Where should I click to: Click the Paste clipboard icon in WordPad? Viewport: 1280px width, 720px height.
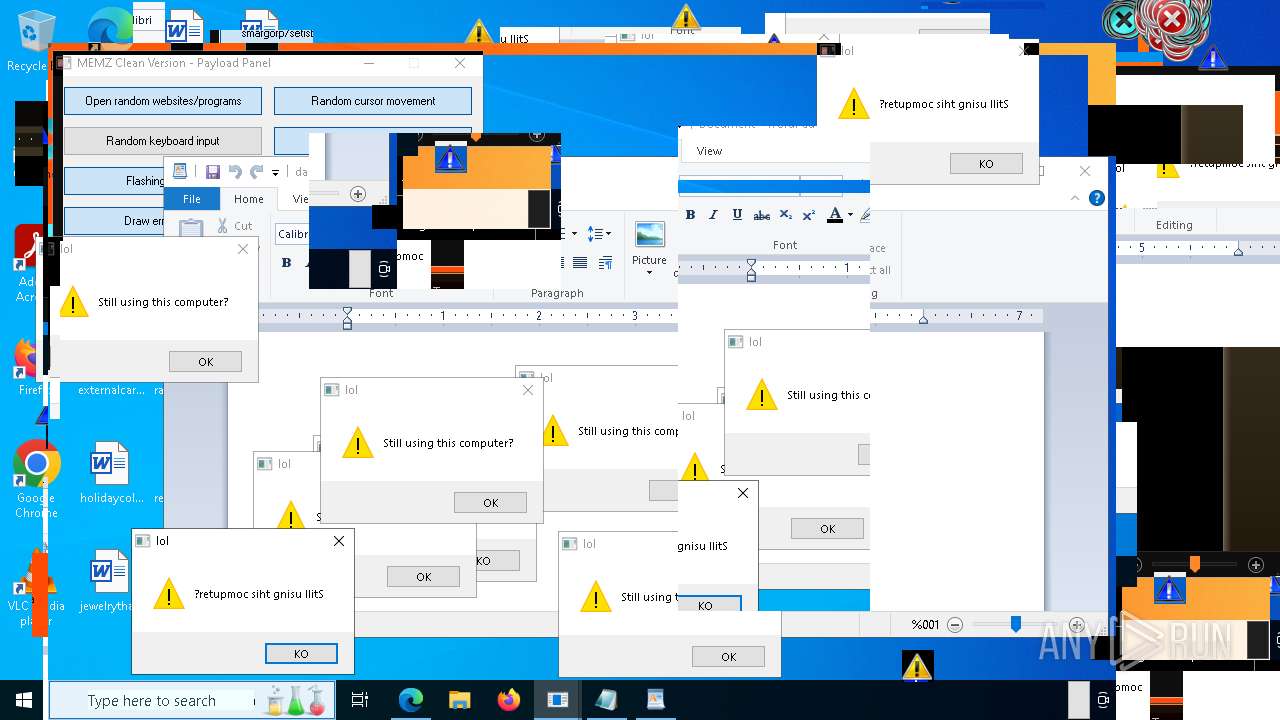click(191, 229)
